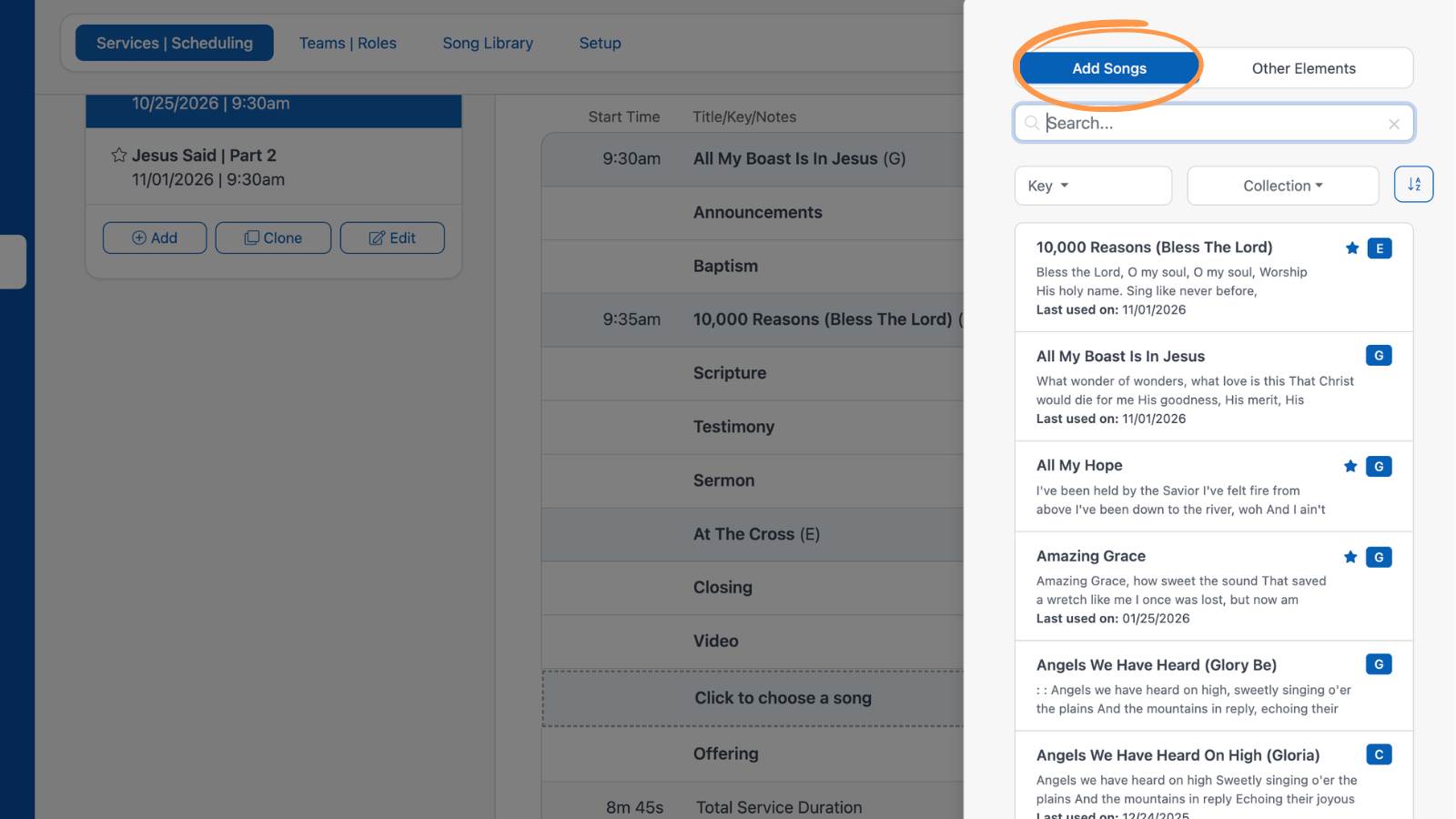This screenshot has width=1456, height=819.
Task: Open the Song Library tab
Action: [x=488, y=43]
